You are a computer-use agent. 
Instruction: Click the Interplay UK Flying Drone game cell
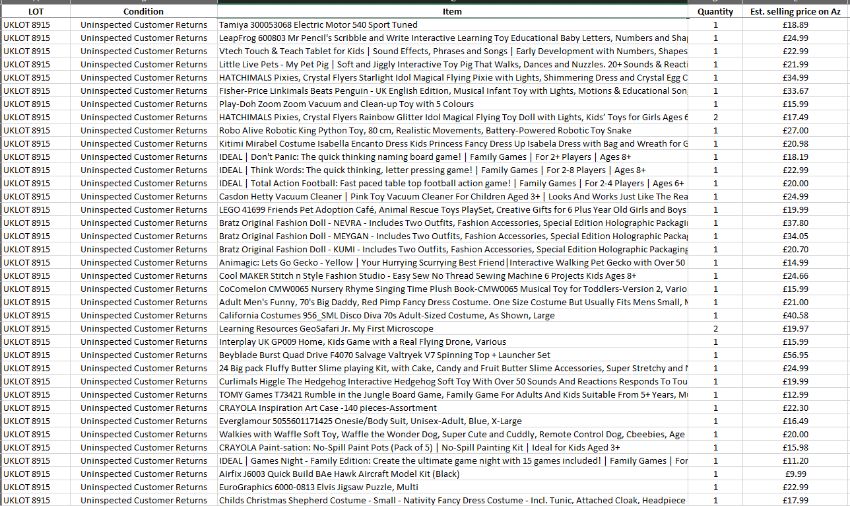click(453, 342)
